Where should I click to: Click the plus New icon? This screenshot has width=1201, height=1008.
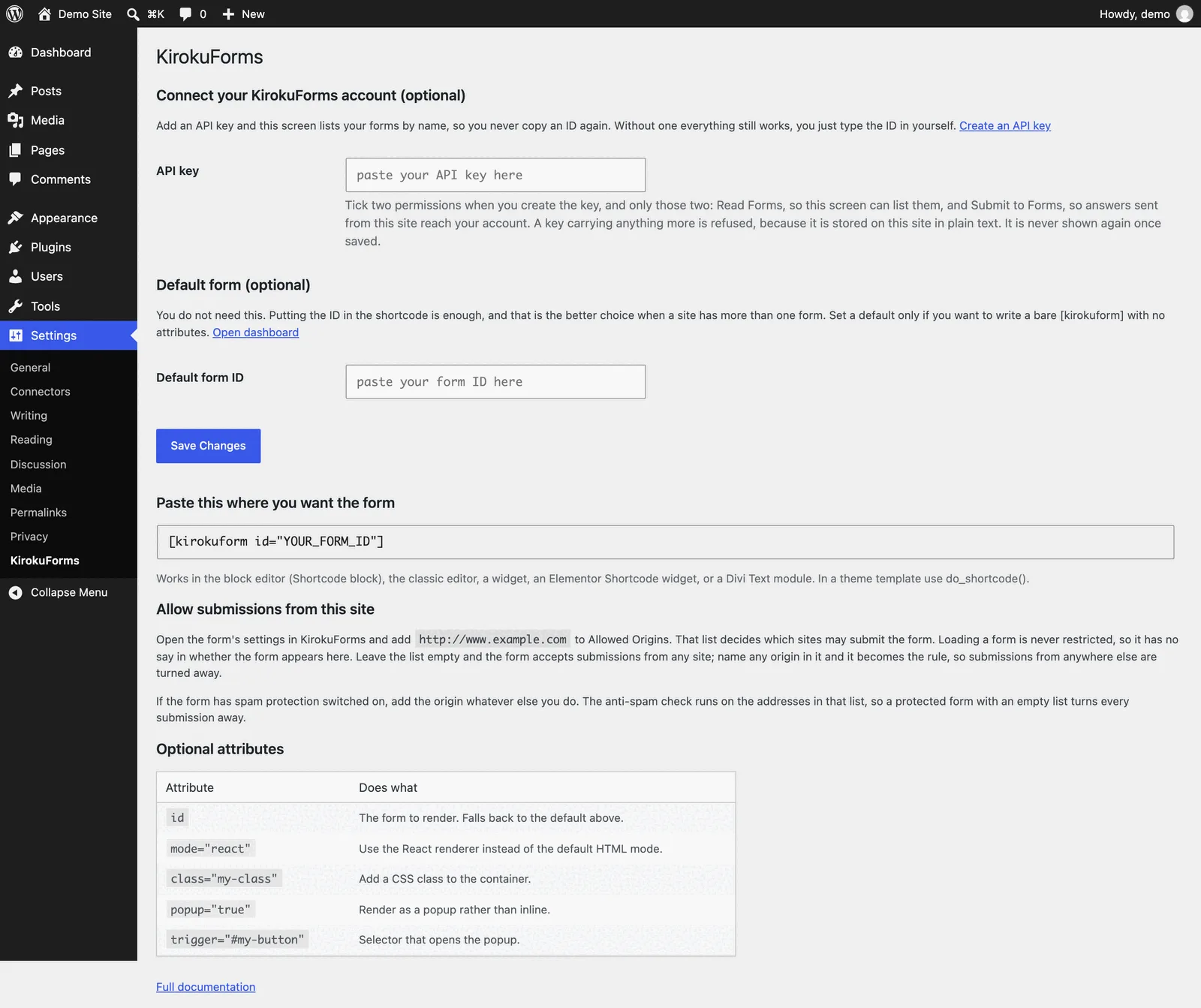[229, 14]
